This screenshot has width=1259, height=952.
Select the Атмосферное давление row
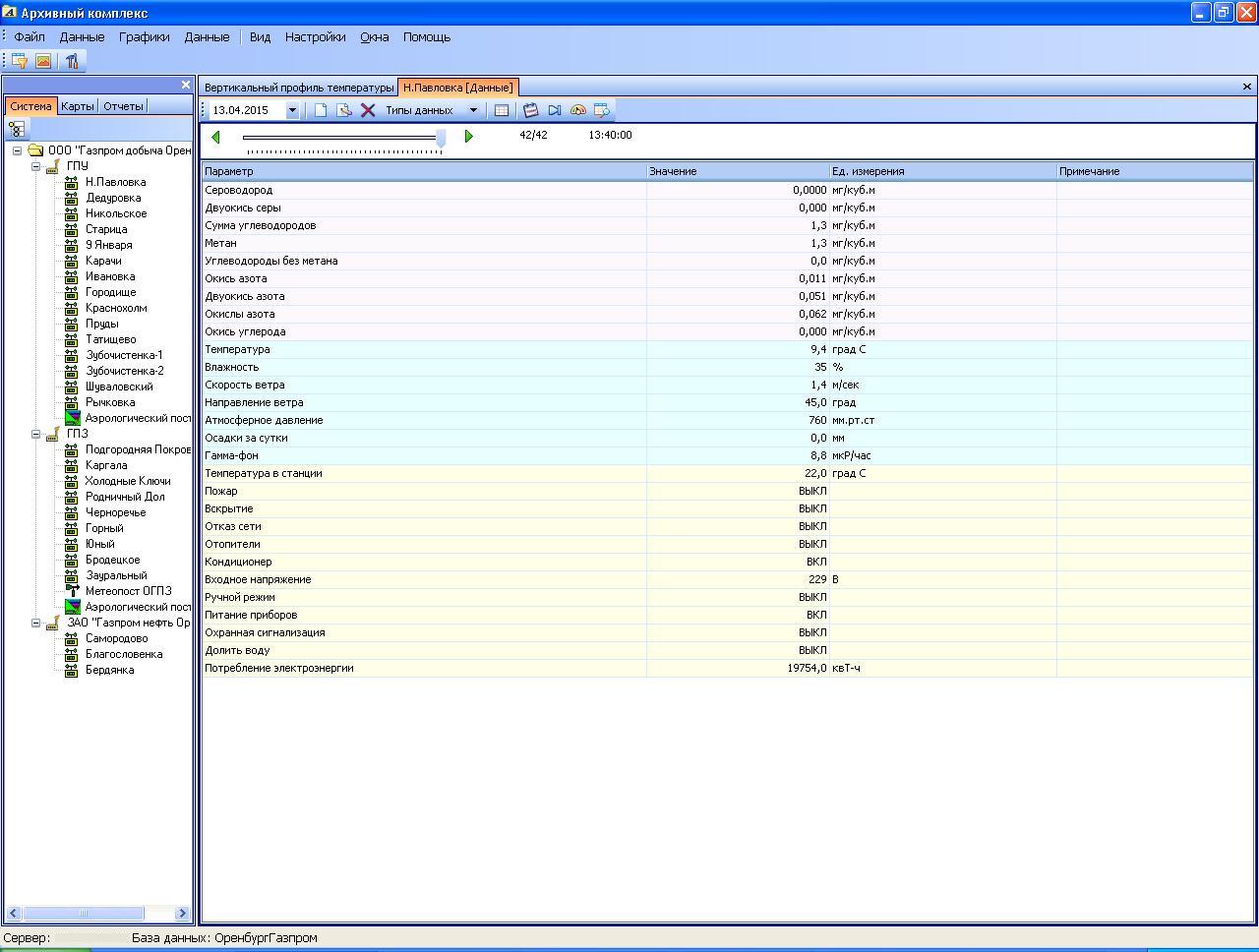point(728,420)
